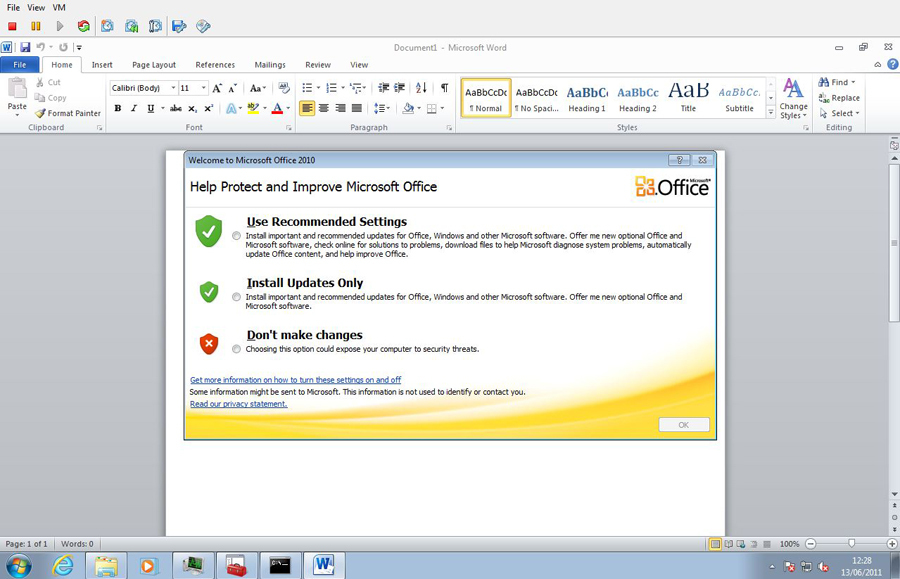Screen dimensions: 900x579
Task: Toggle Italic formatting in the ribbon
Action: (134, 108)
